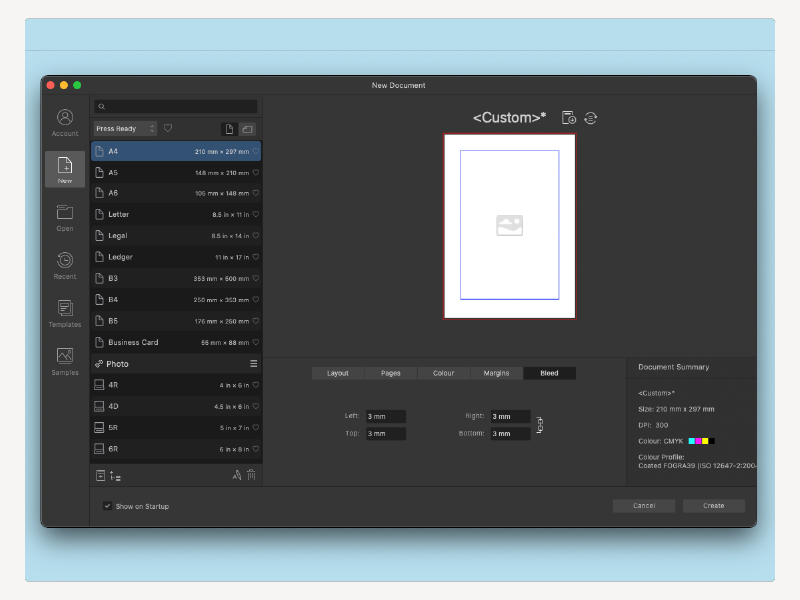The width and height of the screenshot is (800, 600).
Task: Switch to the Margins tab
Action: (x=495, y=372)
